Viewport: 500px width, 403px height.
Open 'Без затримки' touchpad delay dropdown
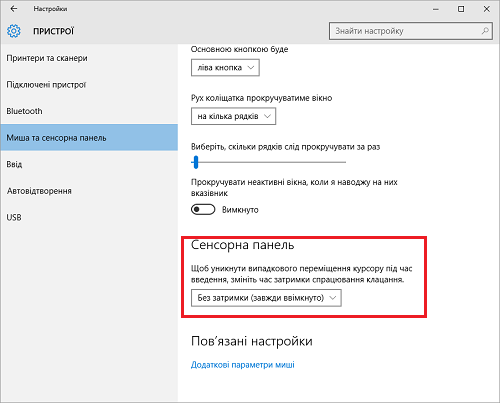(x=266, y=298)
